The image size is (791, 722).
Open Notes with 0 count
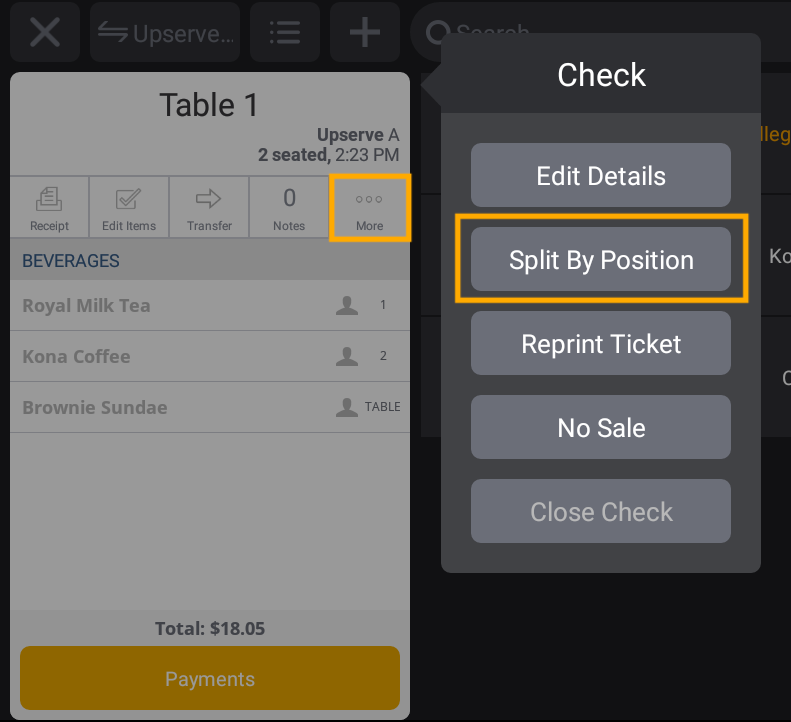click(289, 207)
